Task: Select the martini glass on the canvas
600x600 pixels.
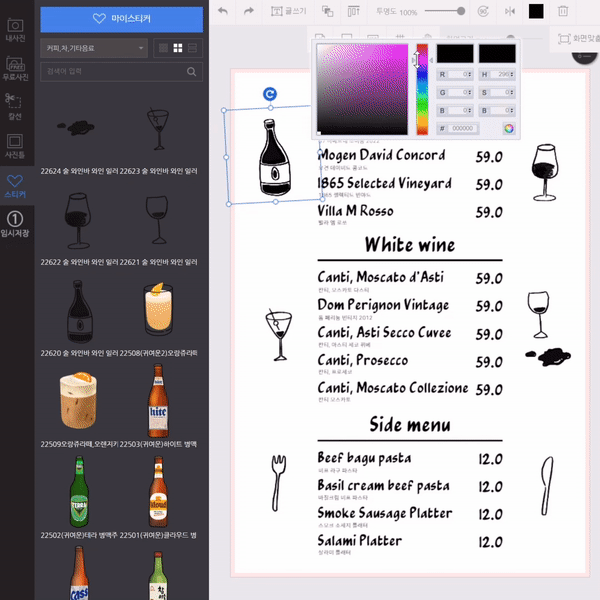Action: [x=279, y=335]
